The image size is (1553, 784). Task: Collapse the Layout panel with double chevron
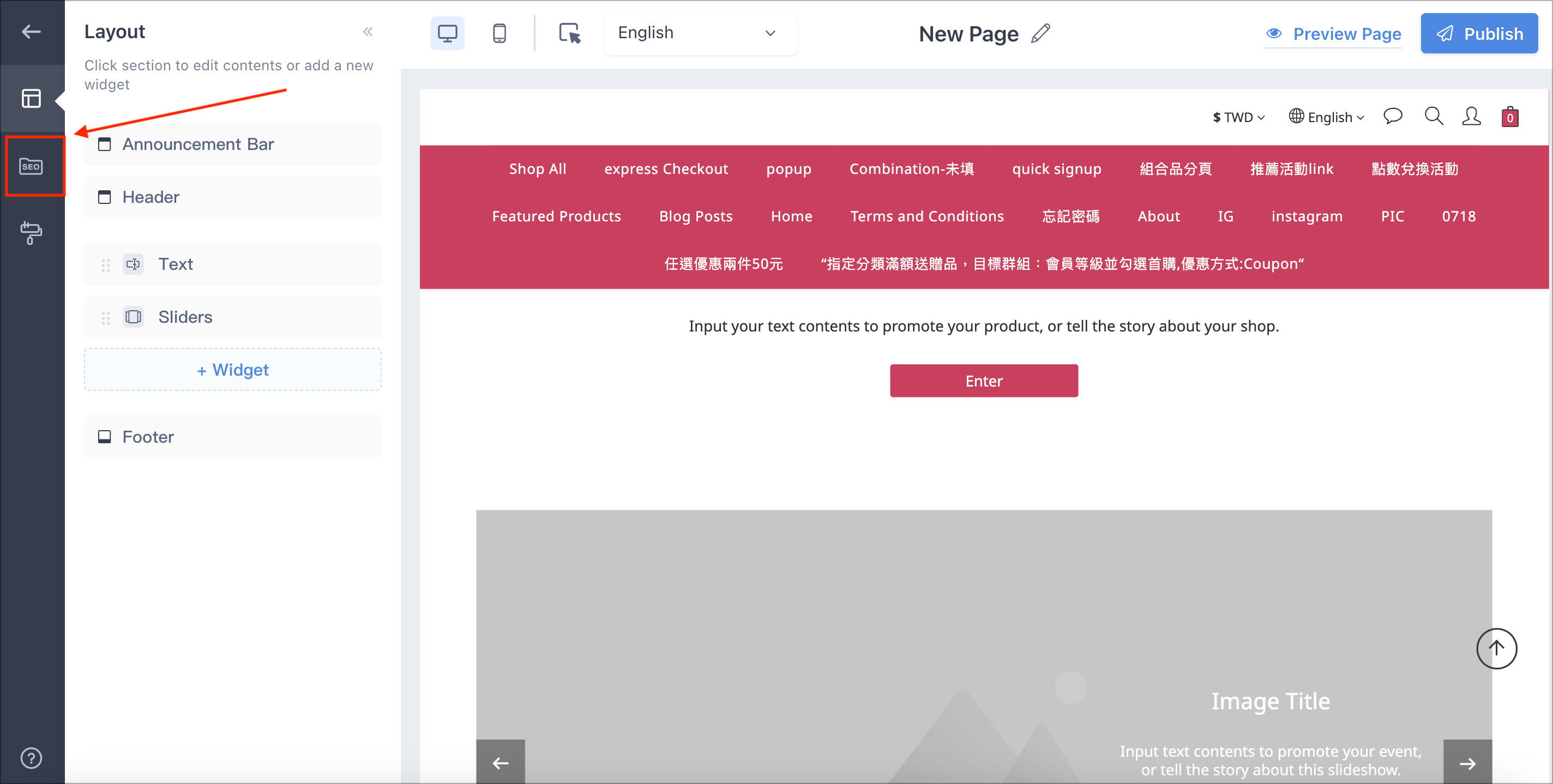pos(368,31)
